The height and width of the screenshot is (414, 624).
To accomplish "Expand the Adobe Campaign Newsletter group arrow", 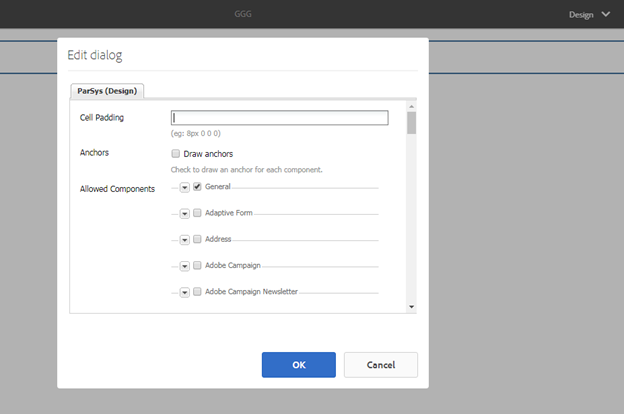I will (185, 292).
